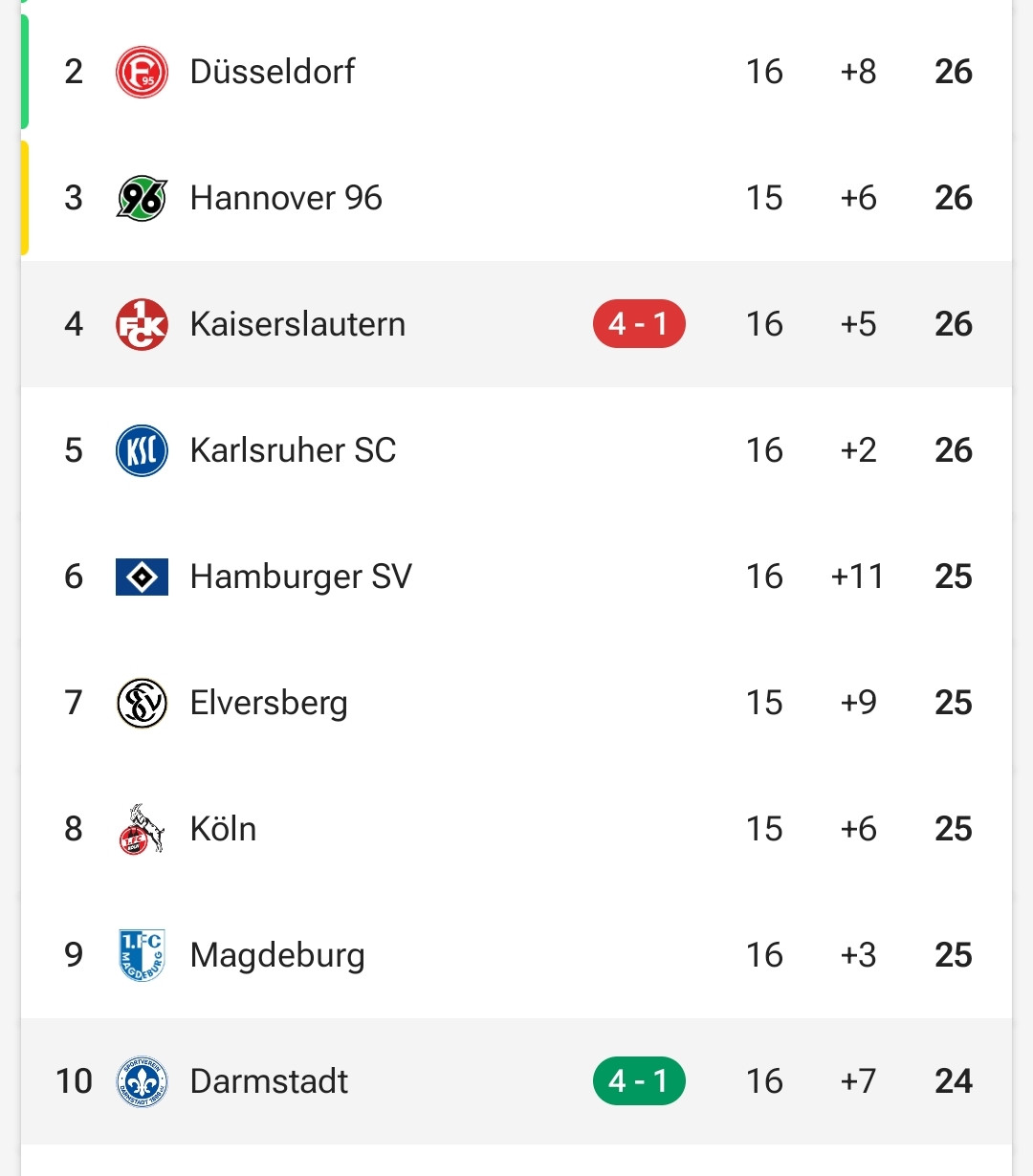Viewport: 1033px width, 1176px height.
Task: Select the Köln goat crest
Action: point(142,829)
